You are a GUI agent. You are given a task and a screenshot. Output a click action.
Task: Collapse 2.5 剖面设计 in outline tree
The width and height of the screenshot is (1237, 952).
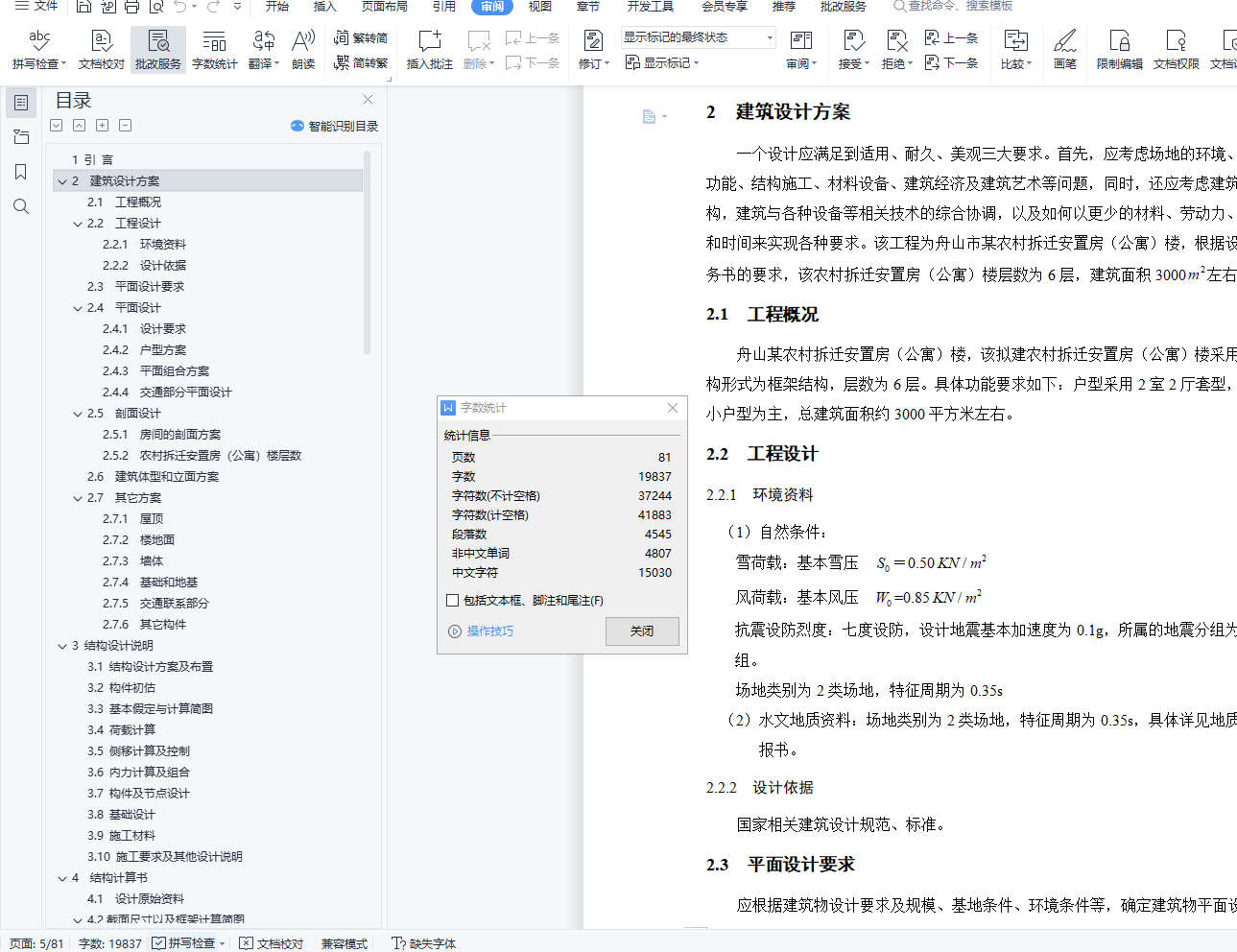click(79, 414)
